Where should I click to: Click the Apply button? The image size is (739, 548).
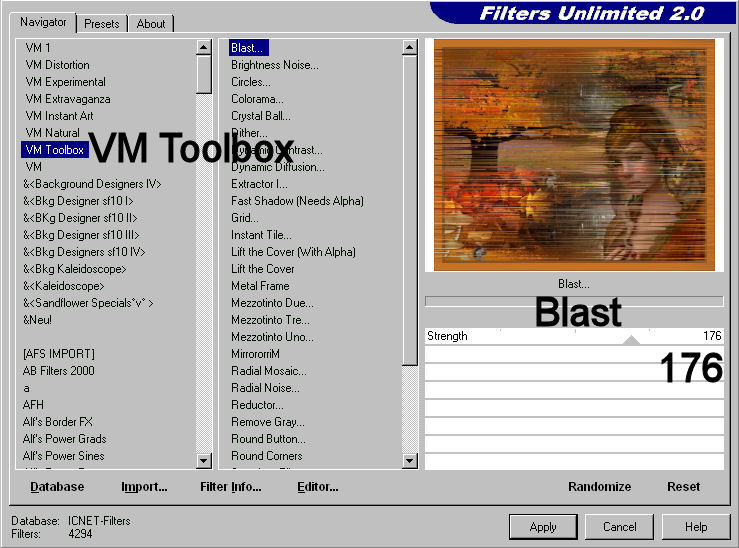tap(543, 526)
